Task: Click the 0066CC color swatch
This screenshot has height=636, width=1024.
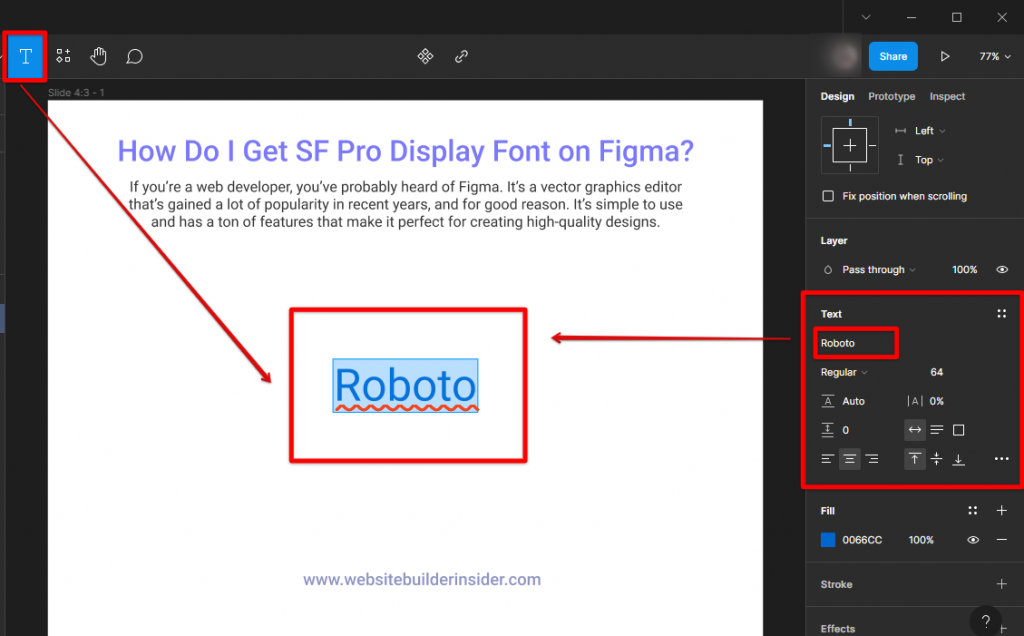Action: [x=827, y=539]
